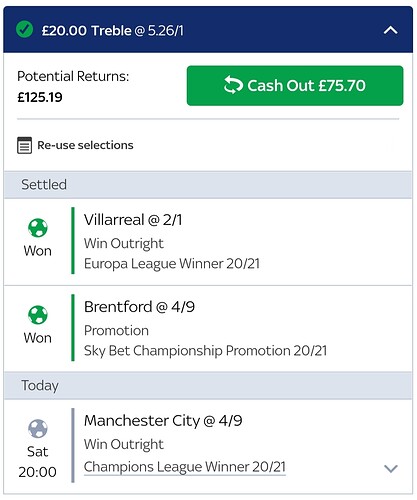Click the green checkmark status icon
Viewport: 417px width, 500px height.
pos(24,29)
